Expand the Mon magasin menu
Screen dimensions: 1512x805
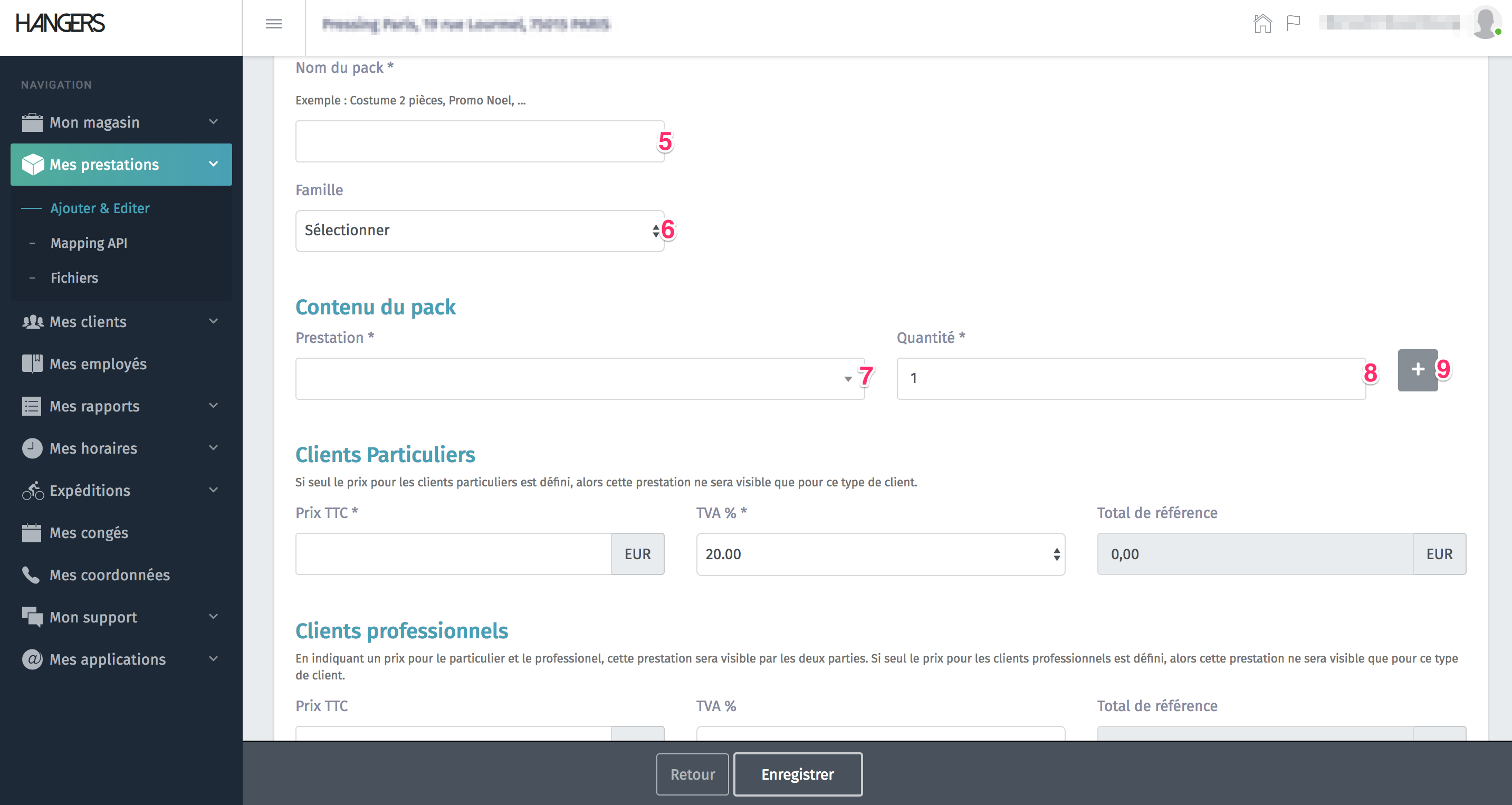(x=120, y=122)
